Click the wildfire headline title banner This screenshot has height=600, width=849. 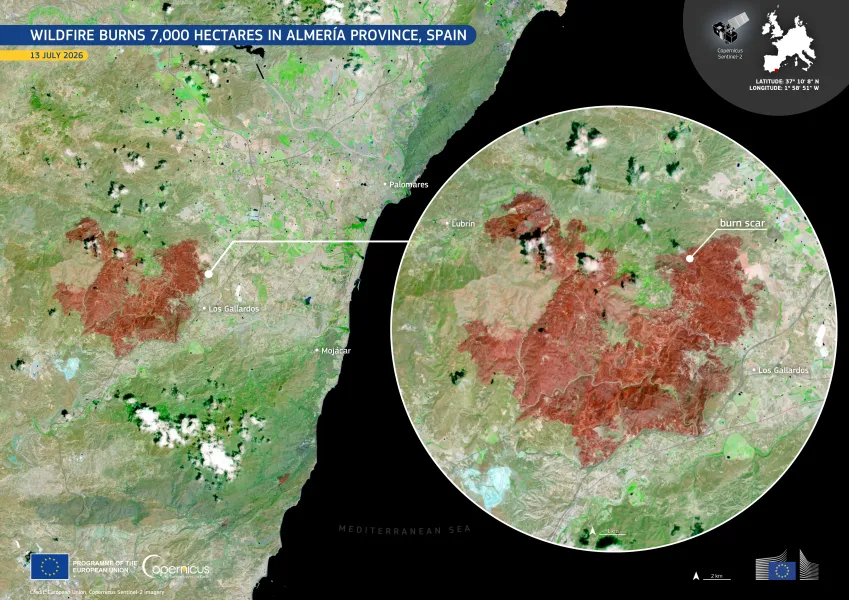[x=237, y=35]
